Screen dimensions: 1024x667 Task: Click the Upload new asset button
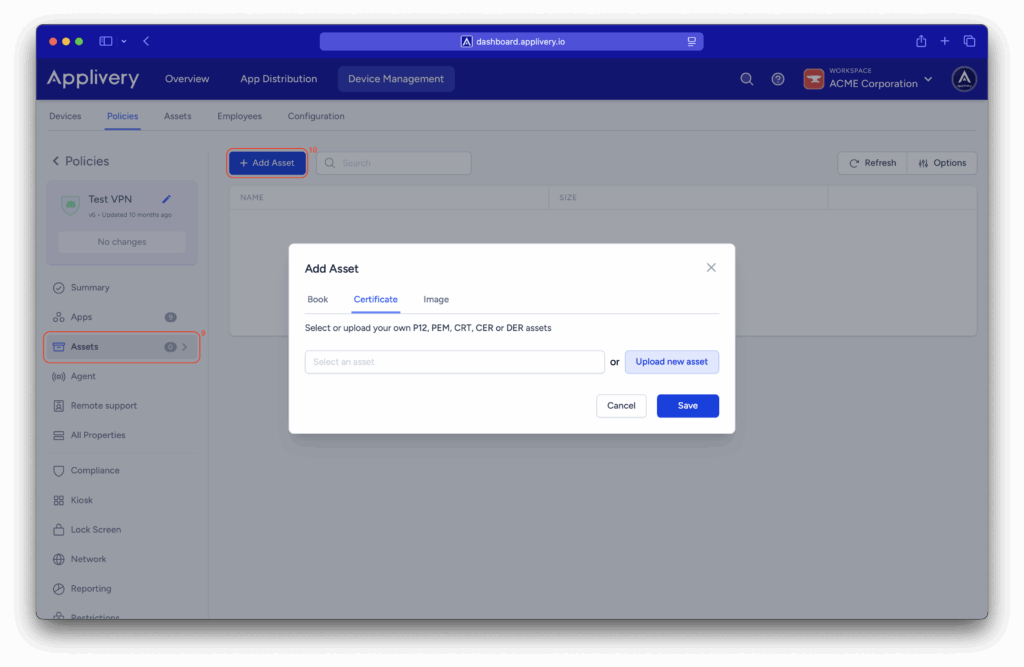(671, 362)
